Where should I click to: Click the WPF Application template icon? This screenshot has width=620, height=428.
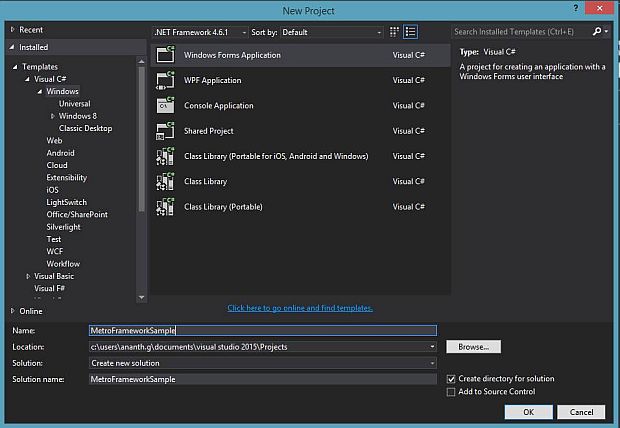(x=166, y=80)
